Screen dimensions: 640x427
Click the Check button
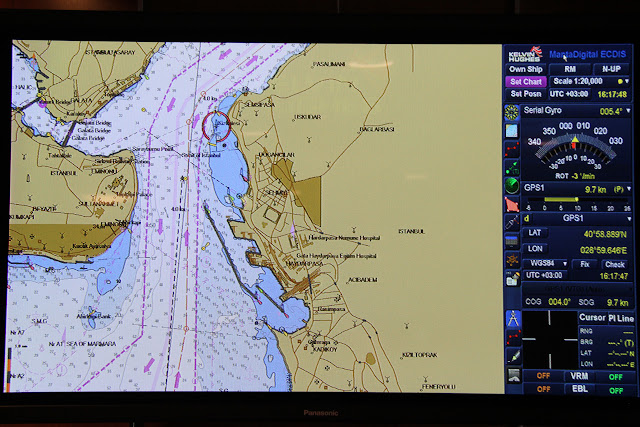coord(615,265)
